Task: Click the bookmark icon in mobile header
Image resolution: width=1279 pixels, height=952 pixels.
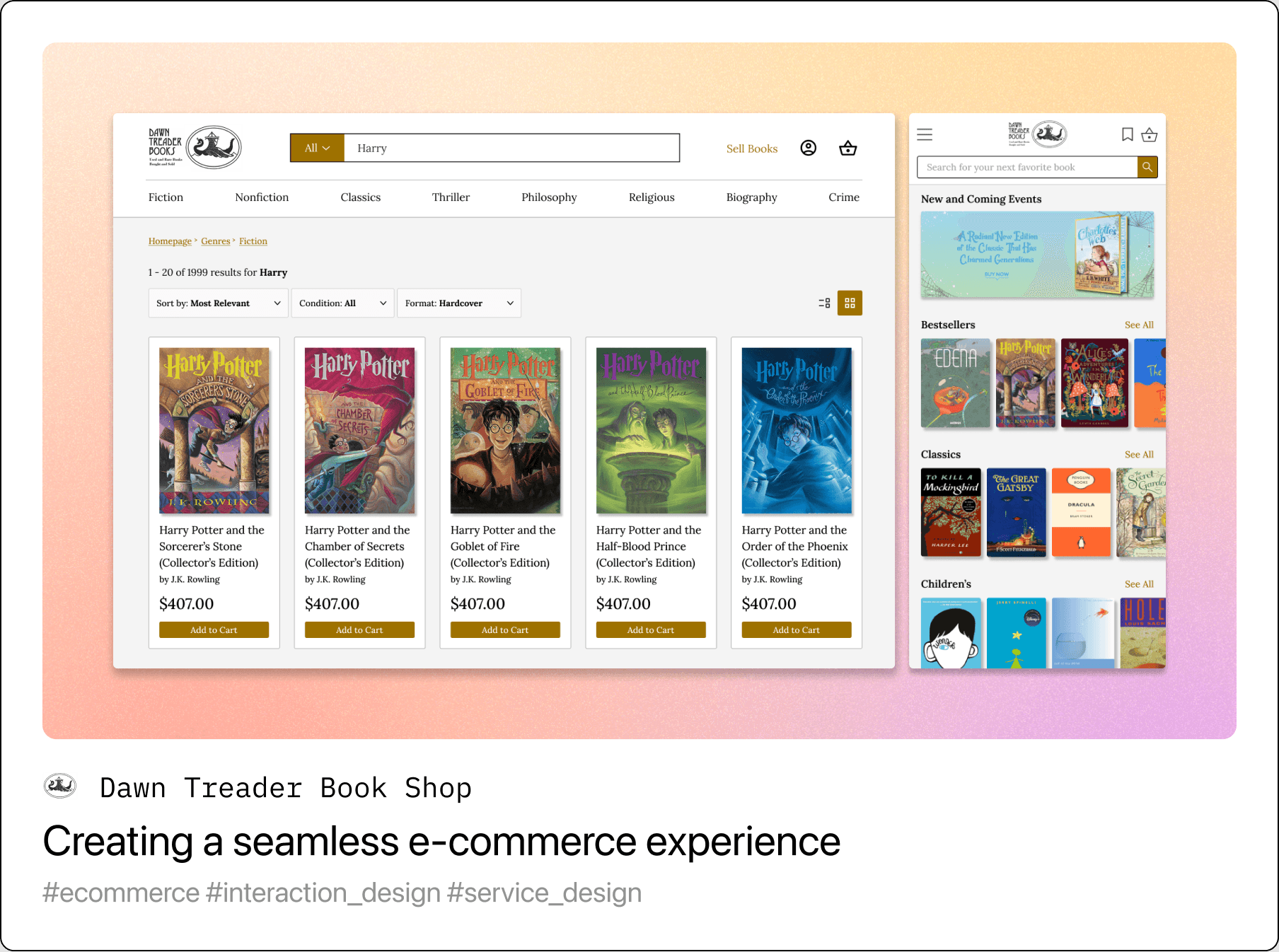Action: pos(1128,134)
